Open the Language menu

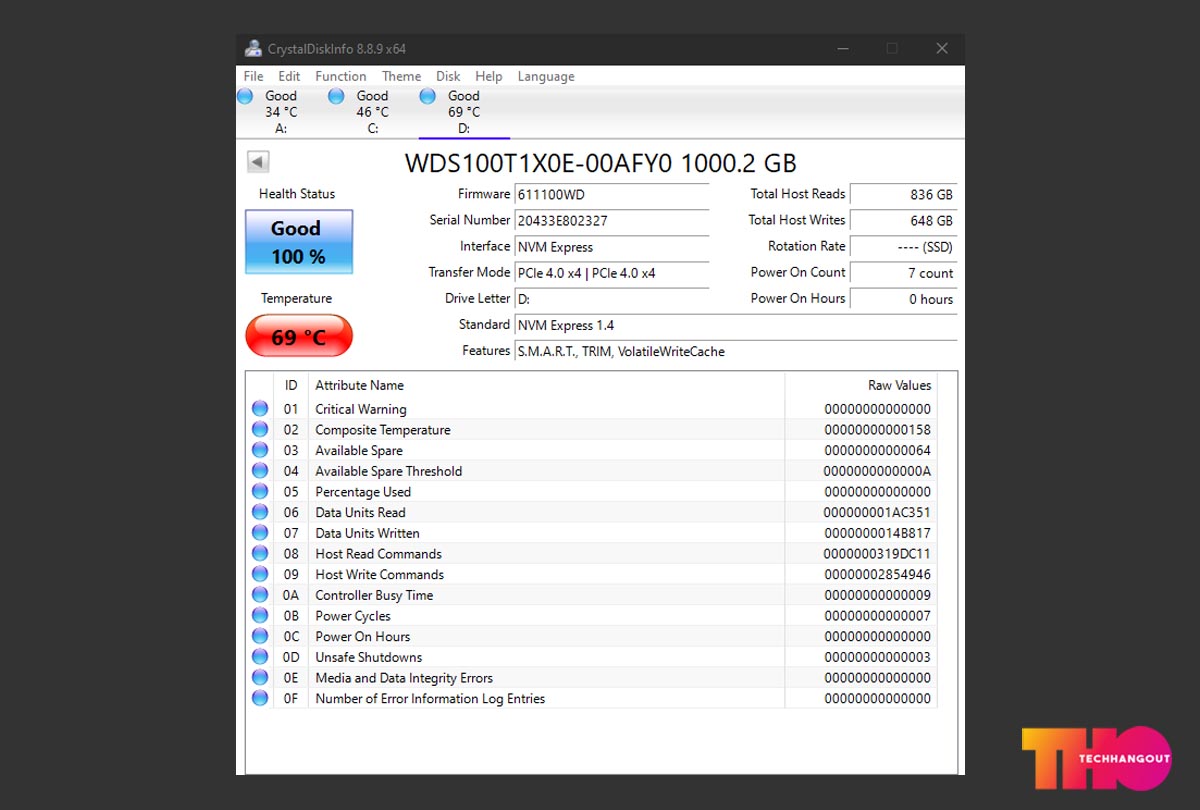click(x=546, y=76)
